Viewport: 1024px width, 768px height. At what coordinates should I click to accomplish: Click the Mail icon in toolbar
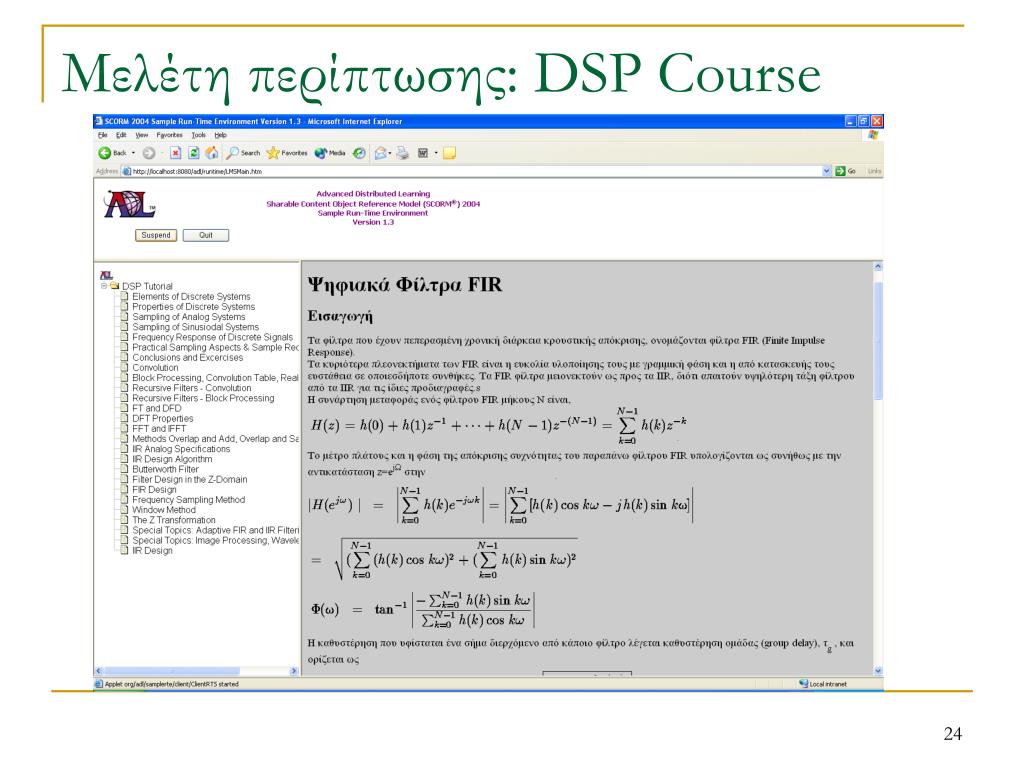pyautogui.click(x=380, y=153)
